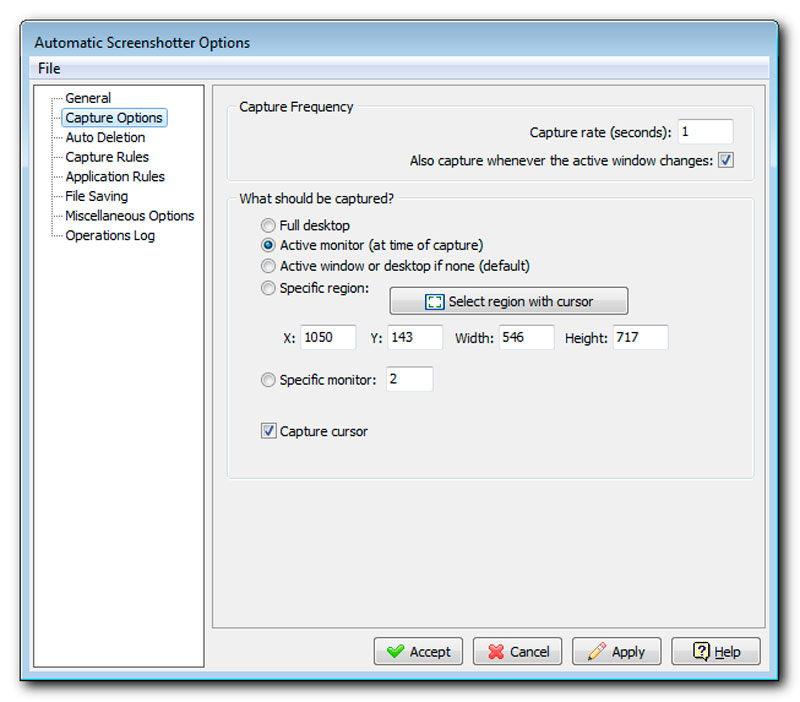
Task: Click the Y coordinate field
Action: (x=415, y=337)
